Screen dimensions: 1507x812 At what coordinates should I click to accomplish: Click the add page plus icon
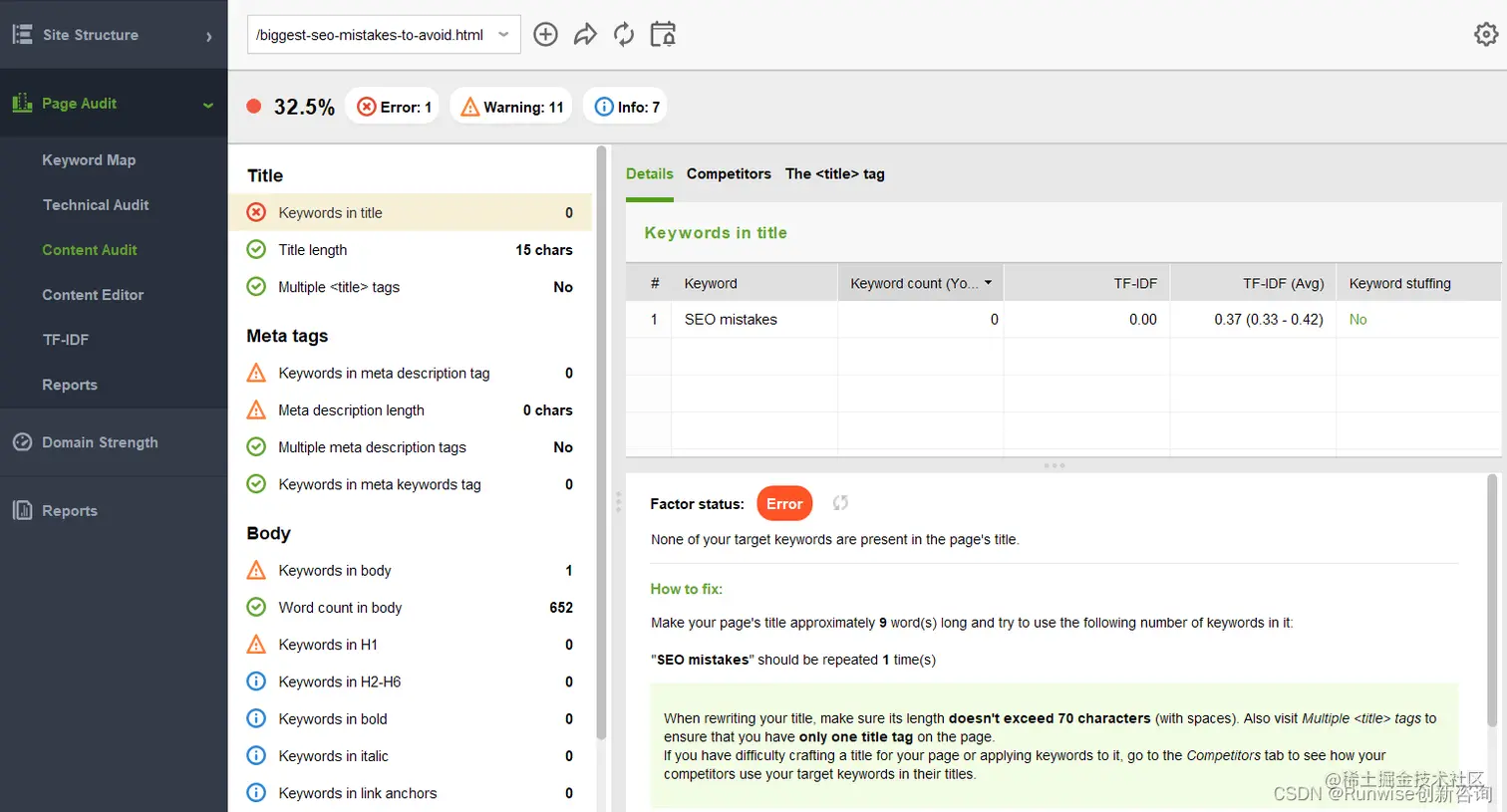tap(545, 35)
